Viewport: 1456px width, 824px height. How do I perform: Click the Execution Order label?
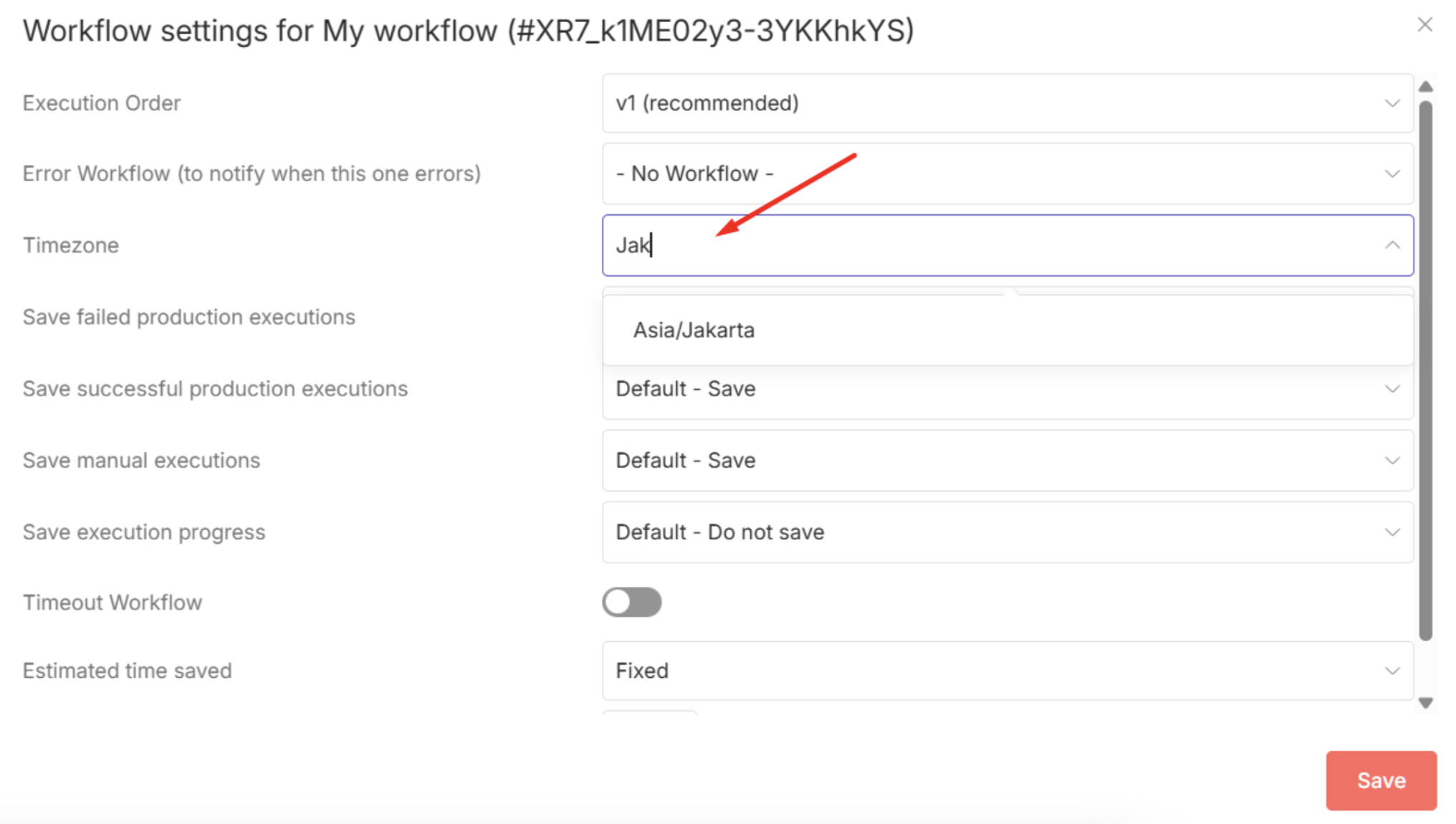tap(101, 103)
